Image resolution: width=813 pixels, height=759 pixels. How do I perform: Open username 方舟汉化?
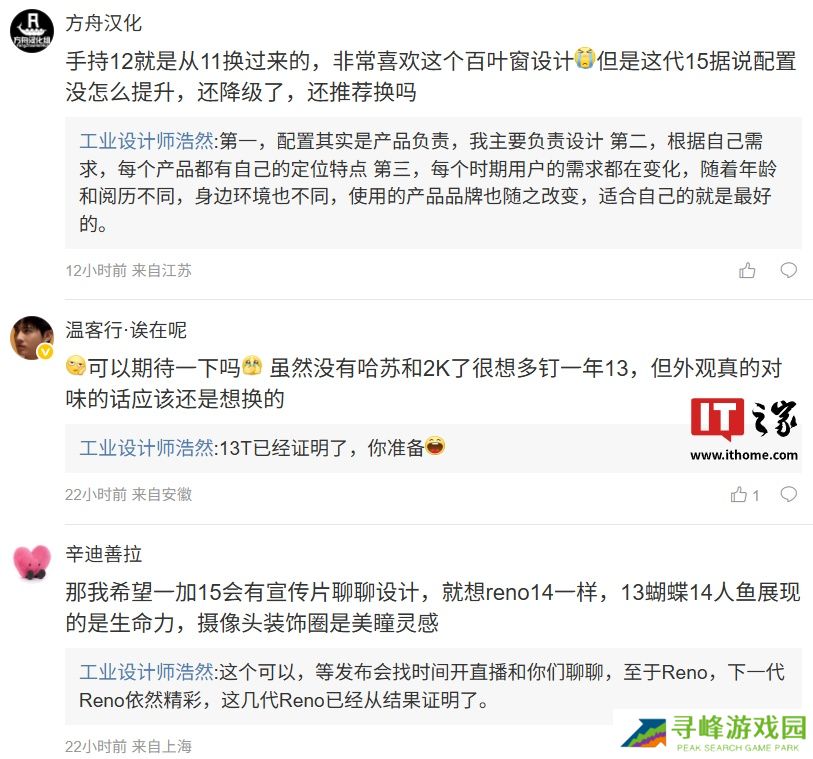click(104, 23)
